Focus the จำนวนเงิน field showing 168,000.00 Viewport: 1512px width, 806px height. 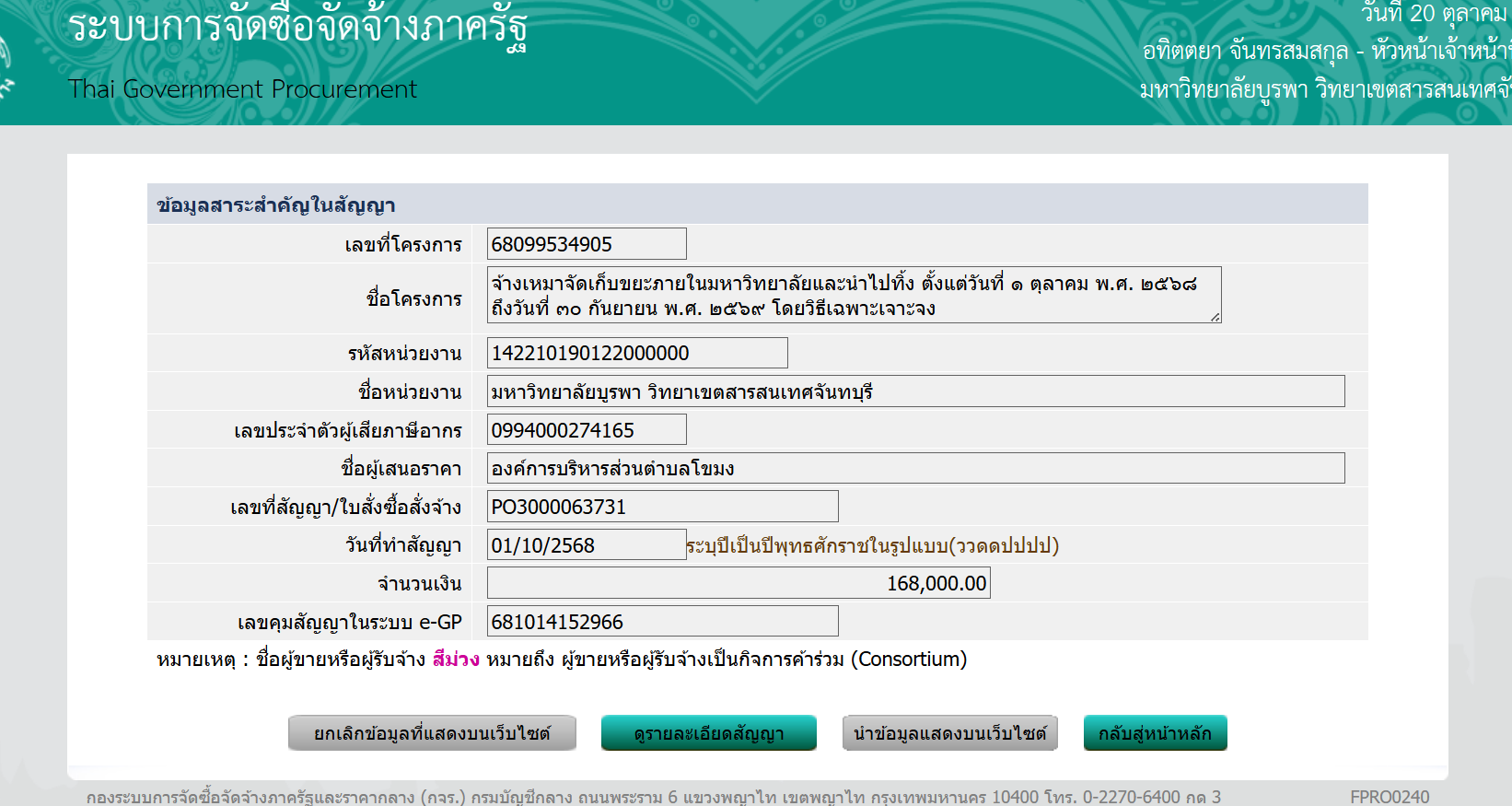pyautogui.click(x=738, y=583)
